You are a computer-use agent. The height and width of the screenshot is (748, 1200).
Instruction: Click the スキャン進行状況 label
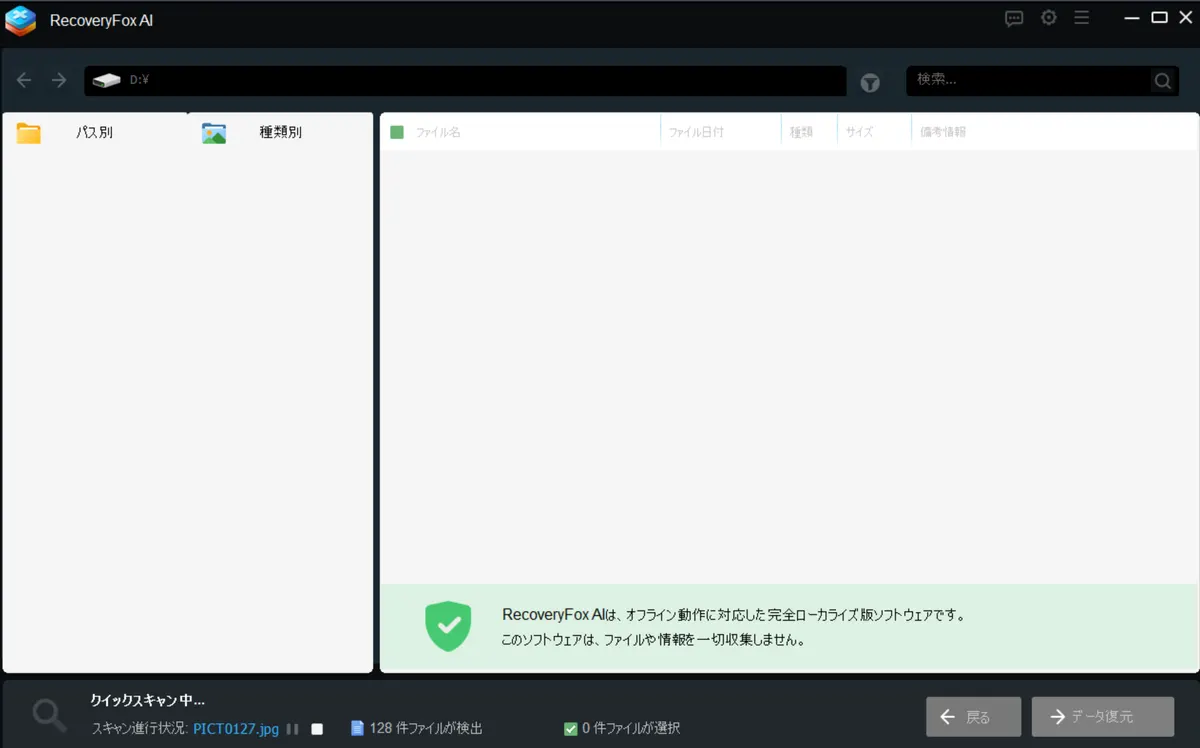click(140, 729)
